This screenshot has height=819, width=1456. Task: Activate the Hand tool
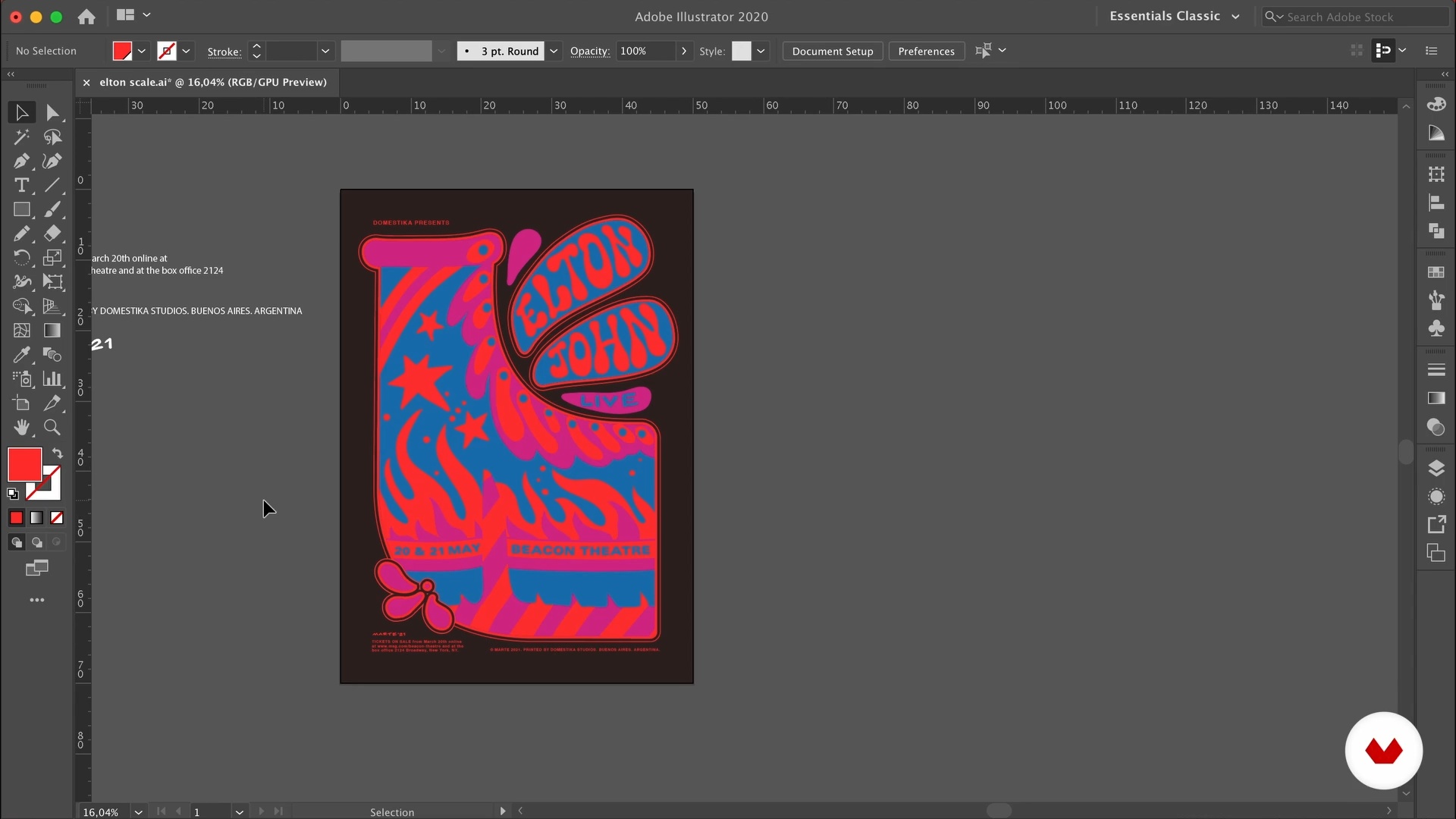[x=21, y=428]
